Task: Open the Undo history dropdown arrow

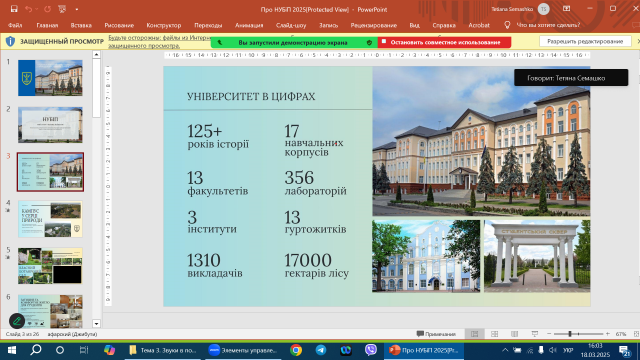Action: pyautogui.click(x=36, y=9)
